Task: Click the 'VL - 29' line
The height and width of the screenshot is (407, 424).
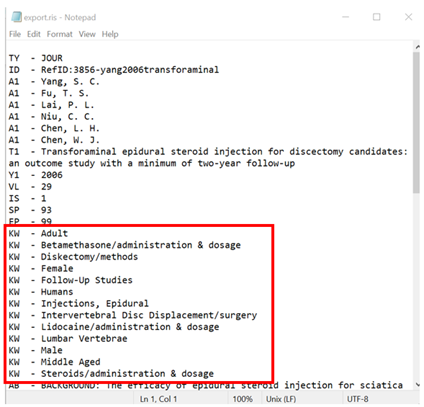Action: tap(30, 186)
